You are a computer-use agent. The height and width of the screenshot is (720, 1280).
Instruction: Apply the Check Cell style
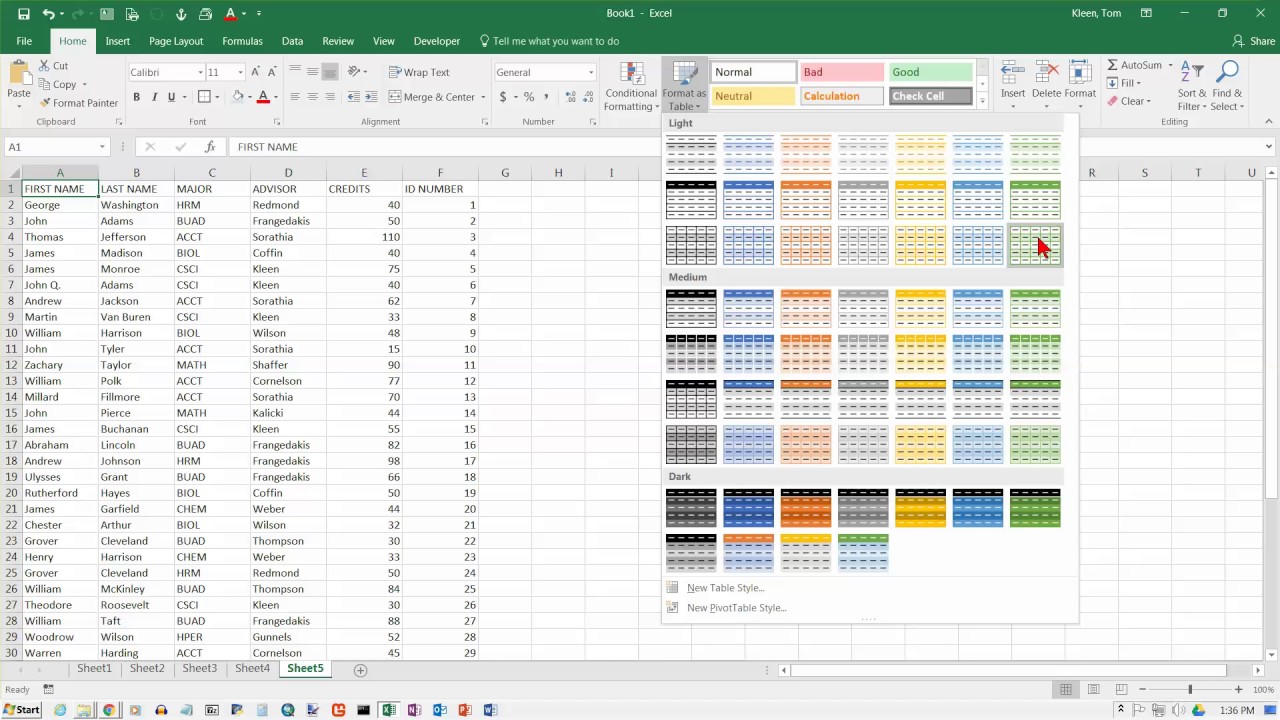pos(930,96)
